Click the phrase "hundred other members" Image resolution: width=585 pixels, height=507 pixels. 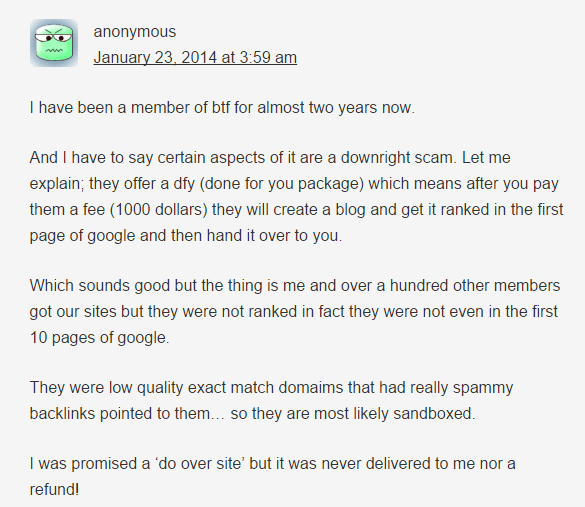475,286
